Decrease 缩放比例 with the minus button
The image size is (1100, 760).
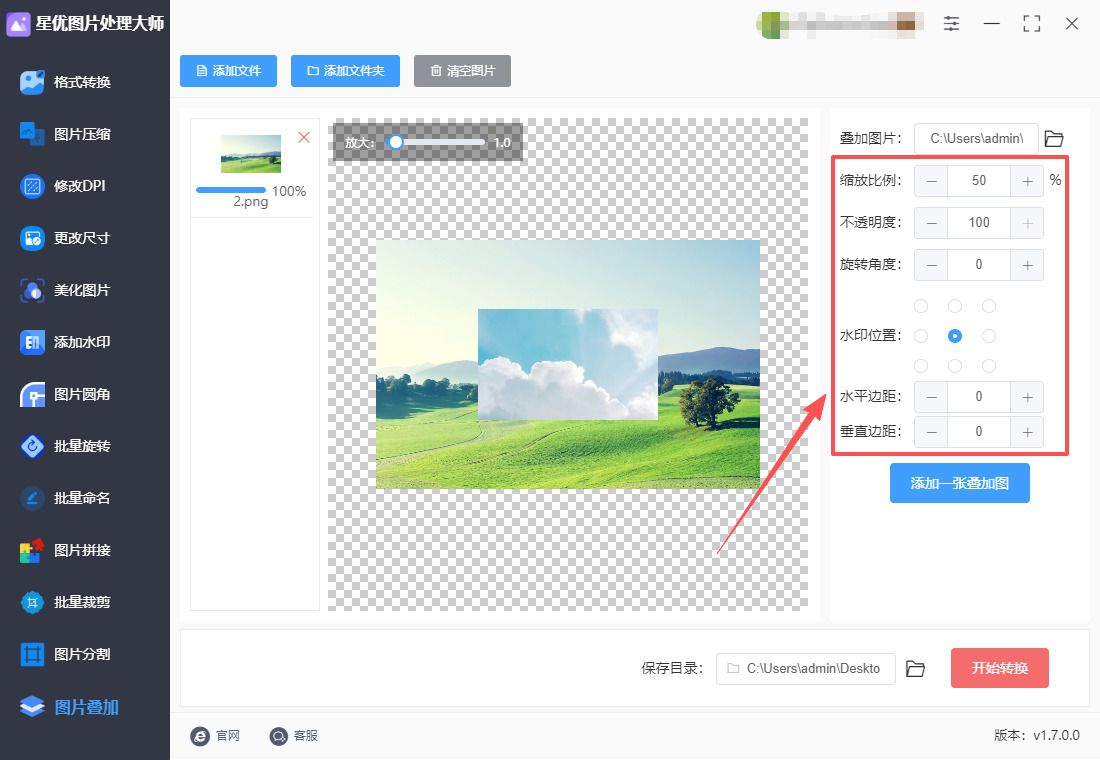(x=931, y=181)
